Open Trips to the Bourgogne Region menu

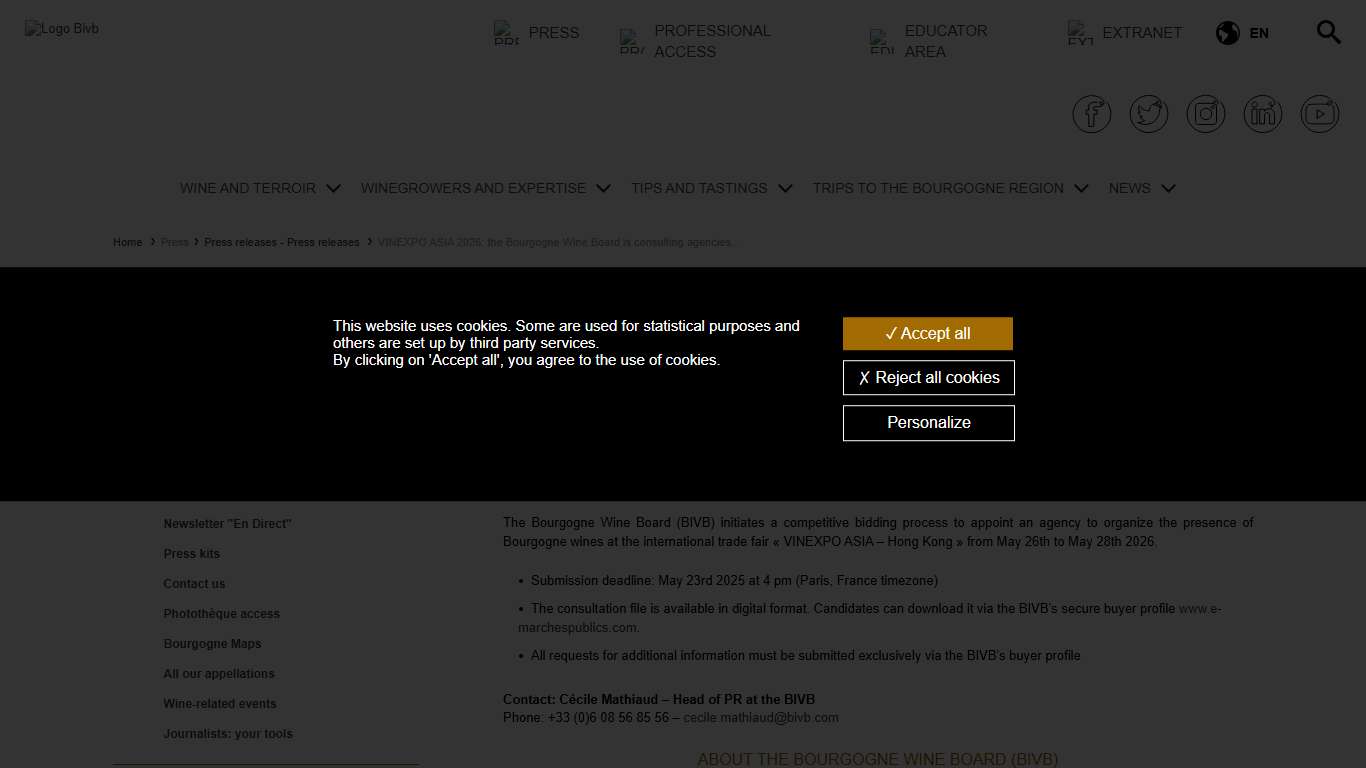(949, 188)
